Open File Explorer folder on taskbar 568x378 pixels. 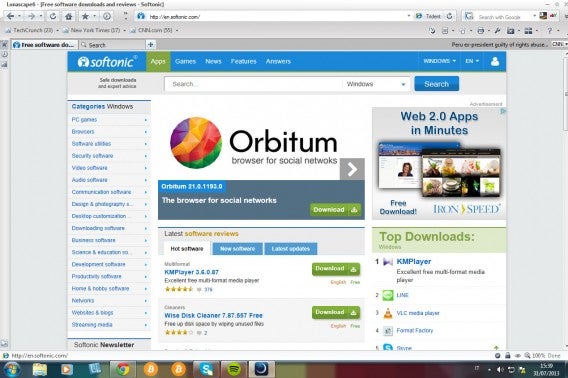pyautogui.click(x=39, y=369)
